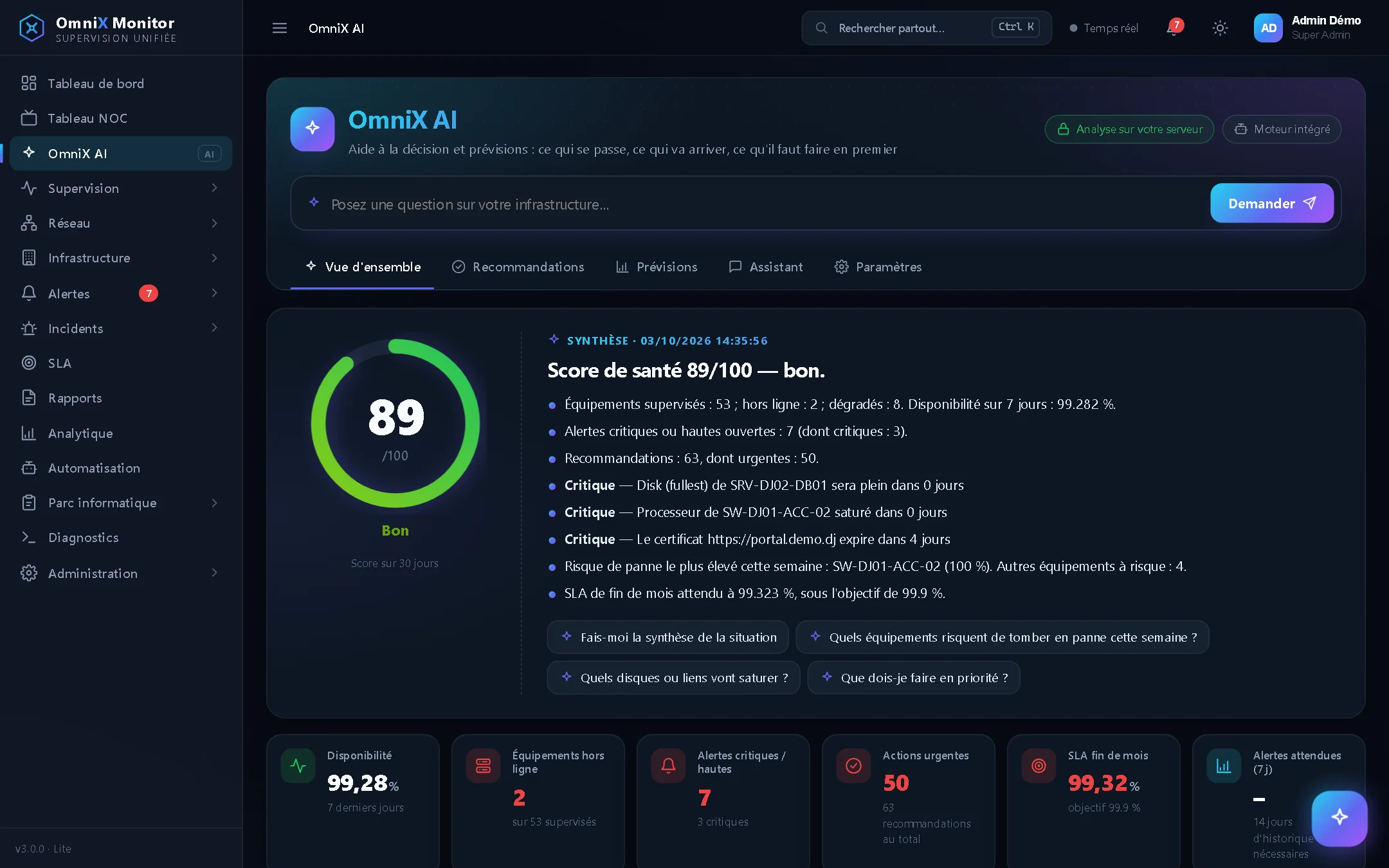1389x868 pixels.
Task: Open Tableau de bord in sidebar
Action: (121, 84)
